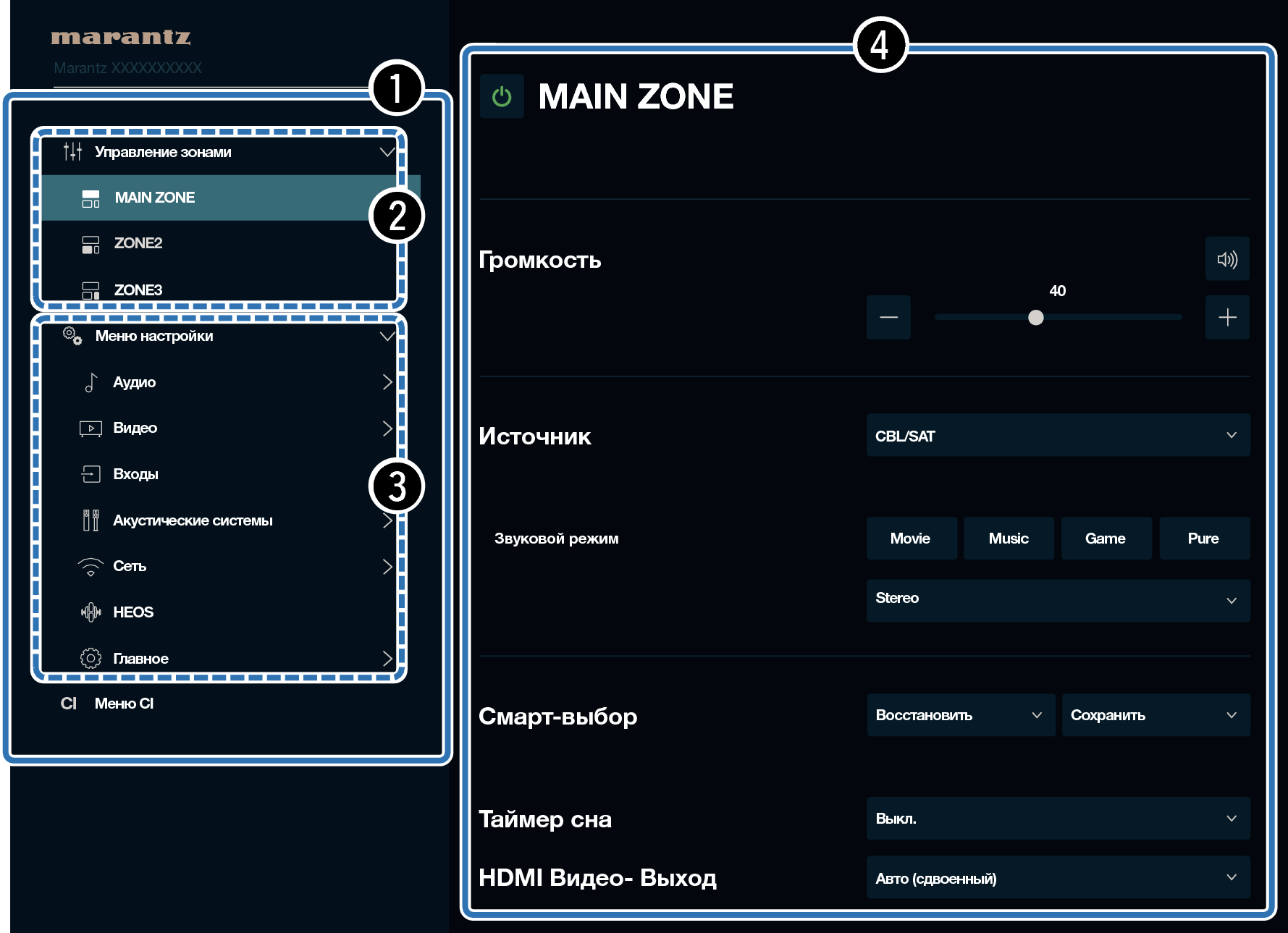The image size is (1288, 933).
Task: Enable the Pure sound mode
Action: pos(1203,539)
